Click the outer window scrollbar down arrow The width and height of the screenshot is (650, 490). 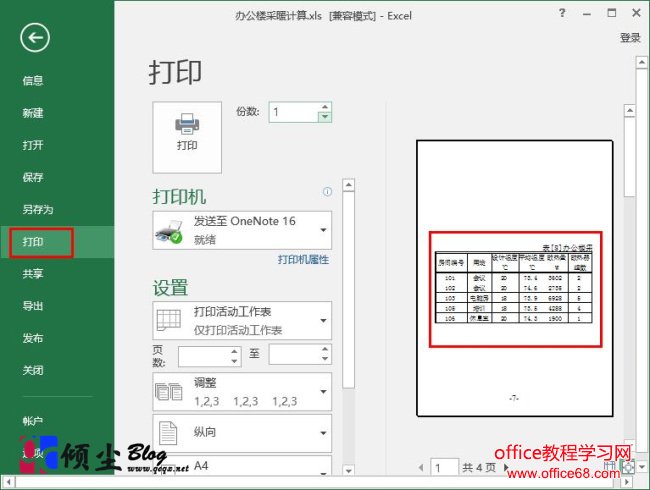click(x=642, y=467)
